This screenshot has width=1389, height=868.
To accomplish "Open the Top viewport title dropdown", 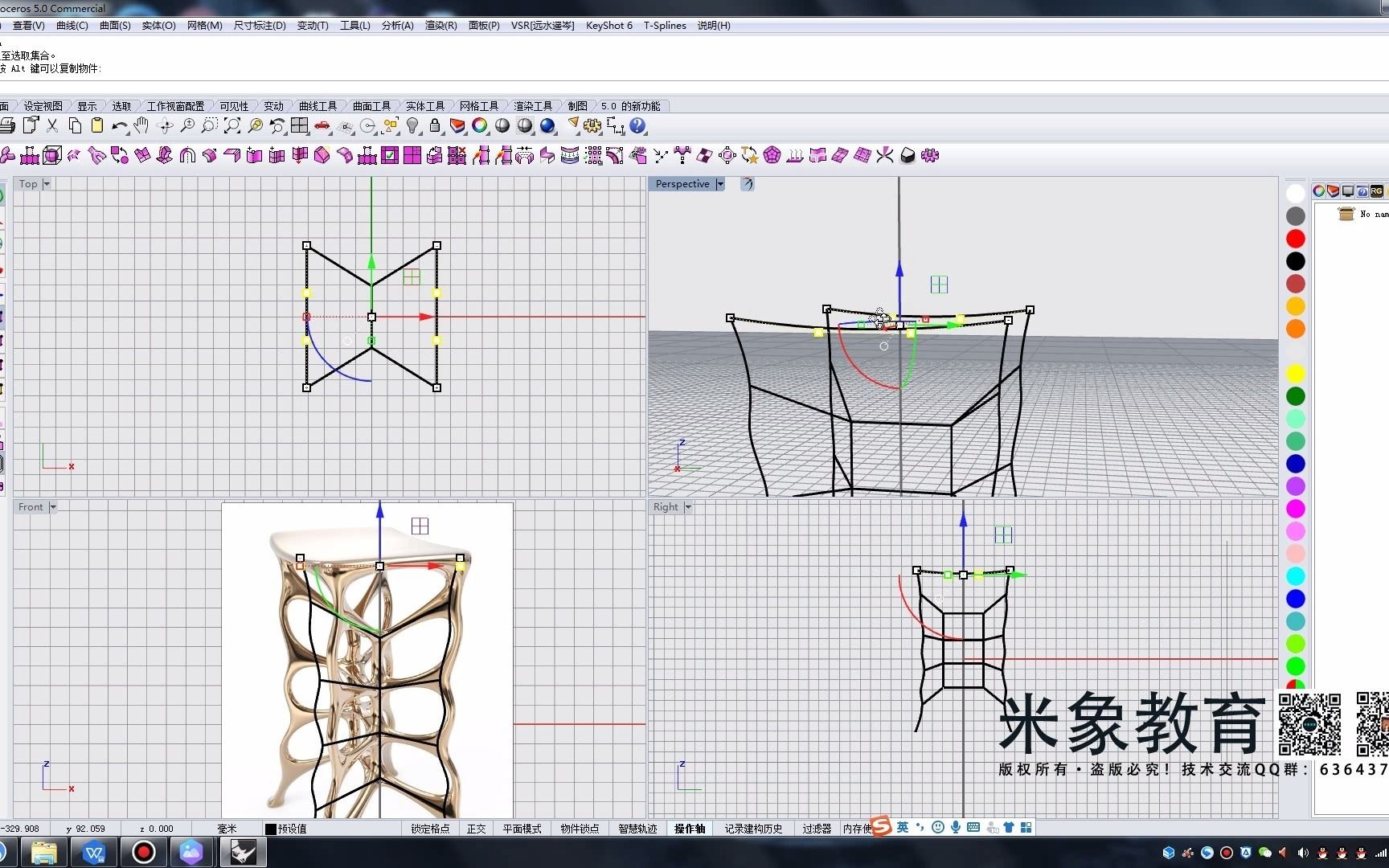I will click(x=46, y=184).
